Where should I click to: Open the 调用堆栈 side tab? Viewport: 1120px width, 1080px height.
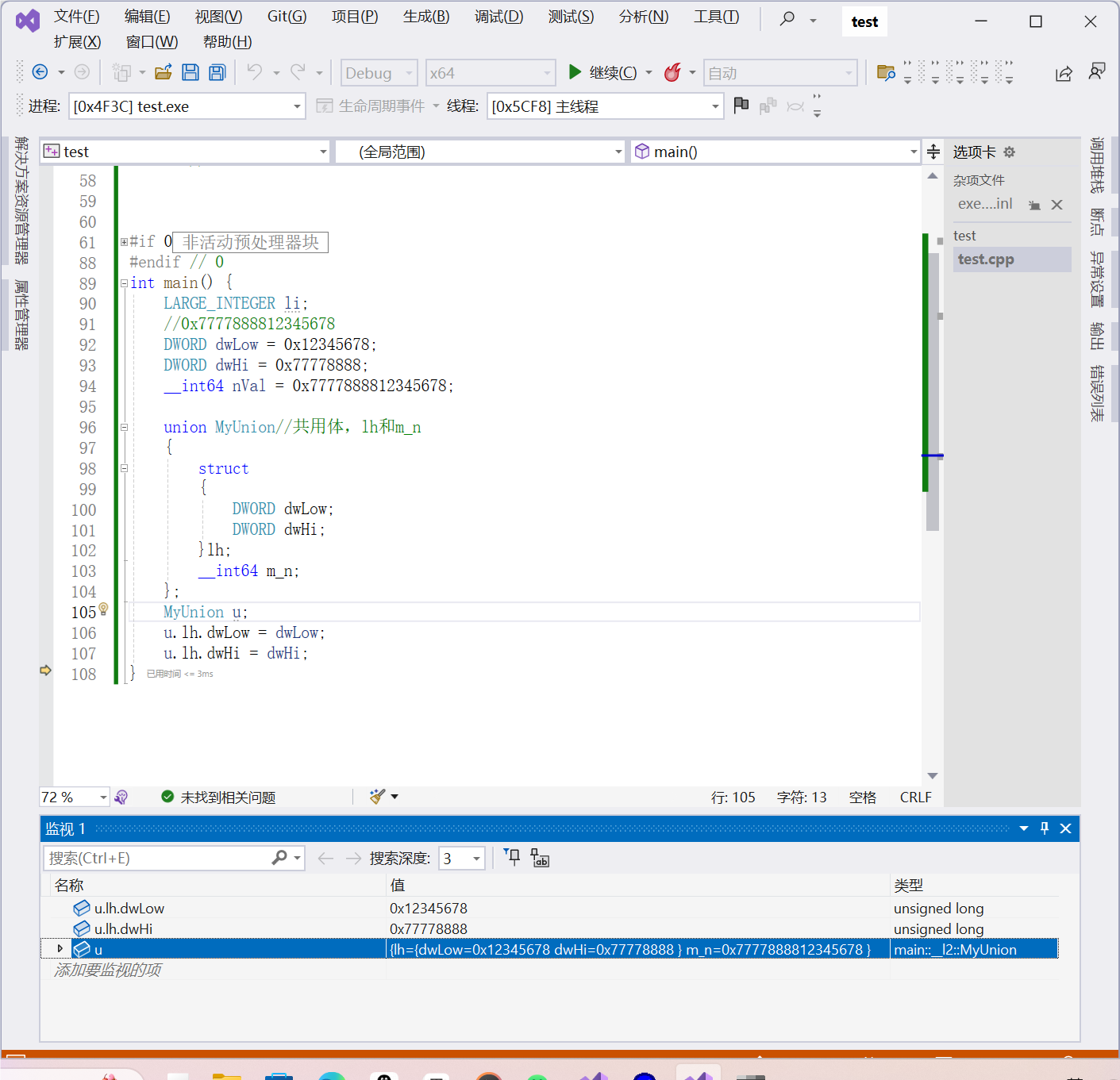point(1098,165)
